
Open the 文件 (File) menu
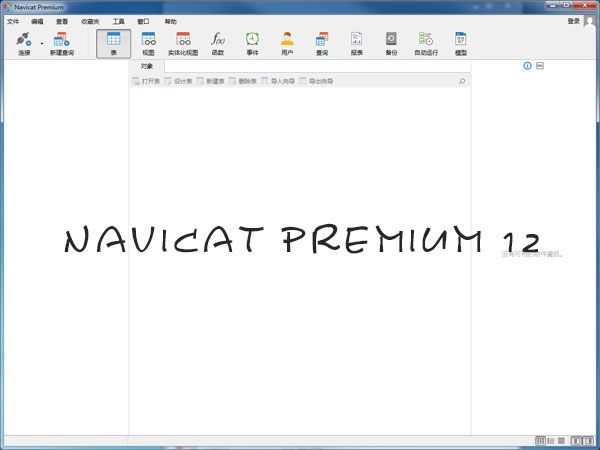click(x=13, y=21)
